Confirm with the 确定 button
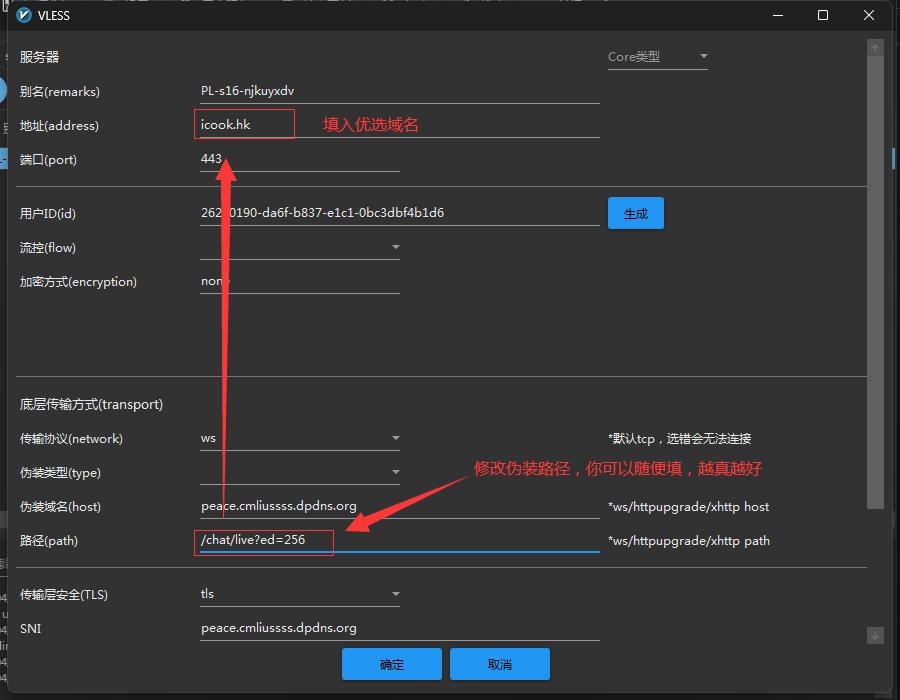The image size is (900, 700). coord(392,664)
